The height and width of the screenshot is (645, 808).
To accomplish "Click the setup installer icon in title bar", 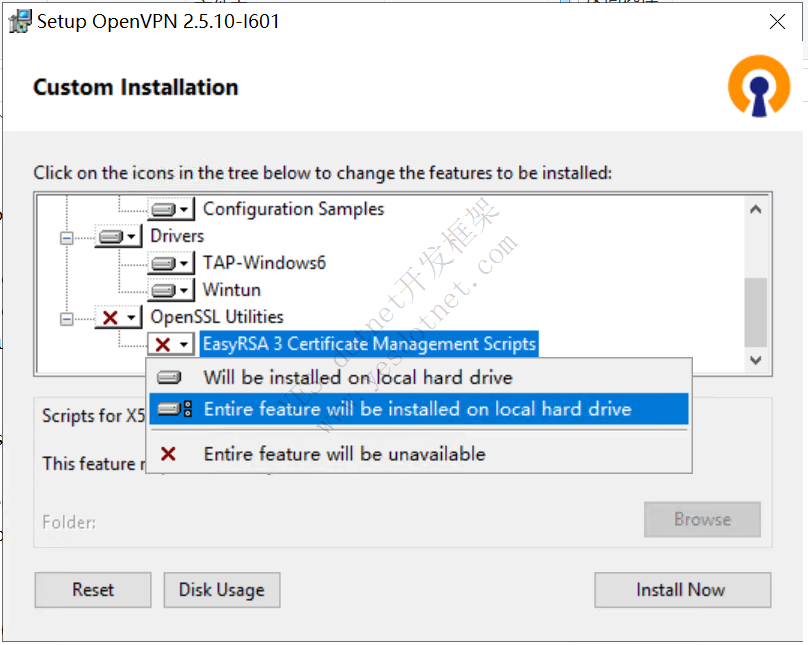I will pyautogui.click(x=20, y=22).
